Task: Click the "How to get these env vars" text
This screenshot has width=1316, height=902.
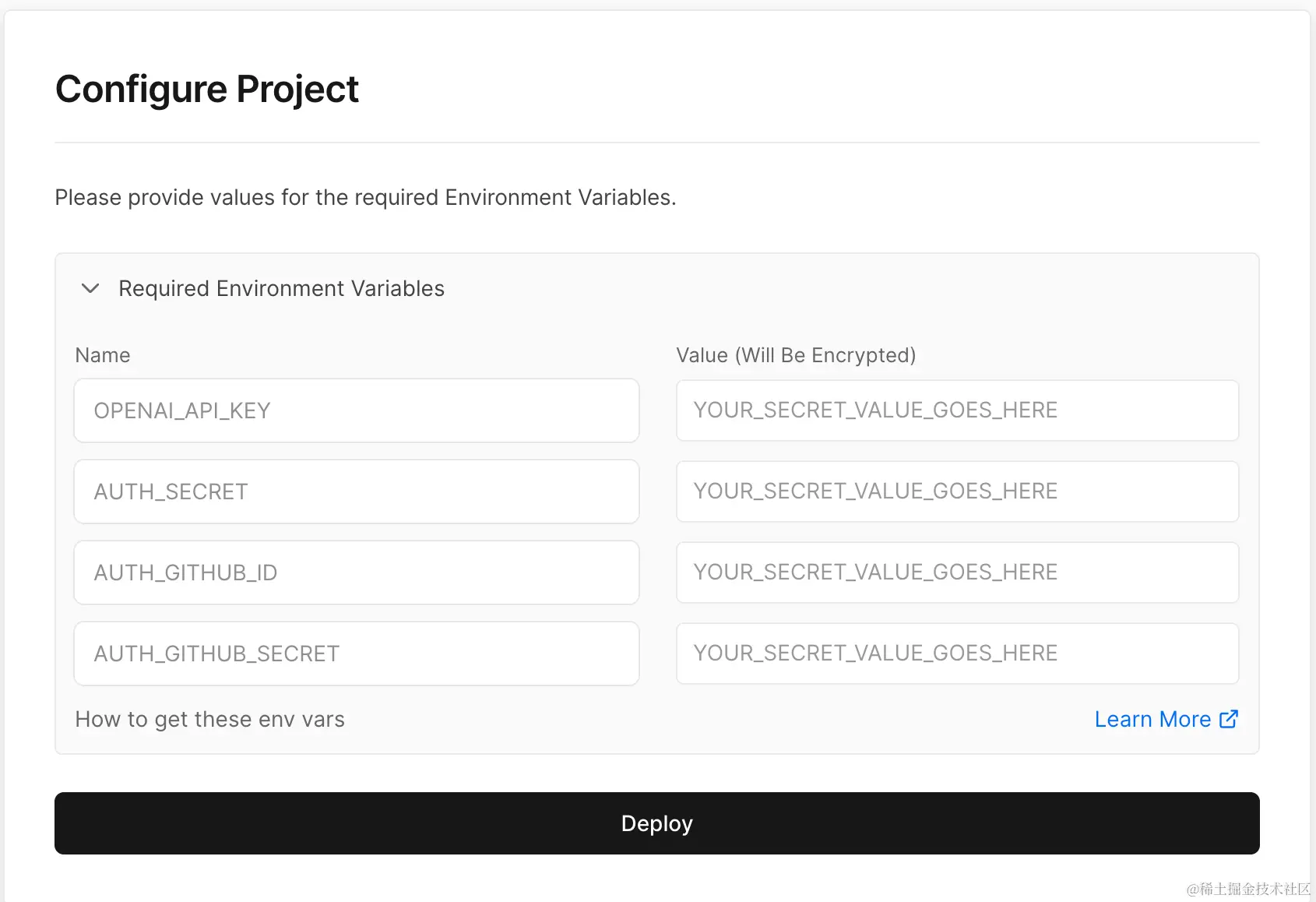Action: [x=209, y=719]
